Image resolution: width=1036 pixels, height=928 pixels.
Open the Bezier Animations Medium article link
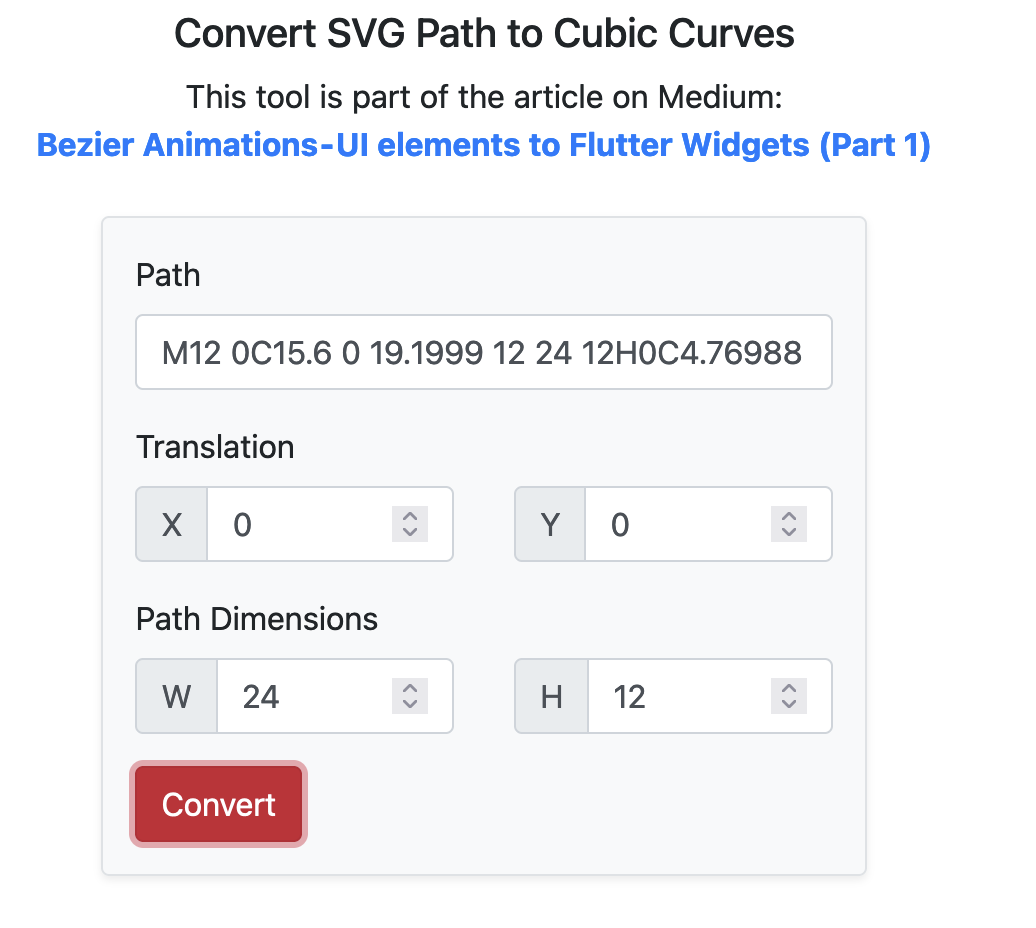pos(483,145)
